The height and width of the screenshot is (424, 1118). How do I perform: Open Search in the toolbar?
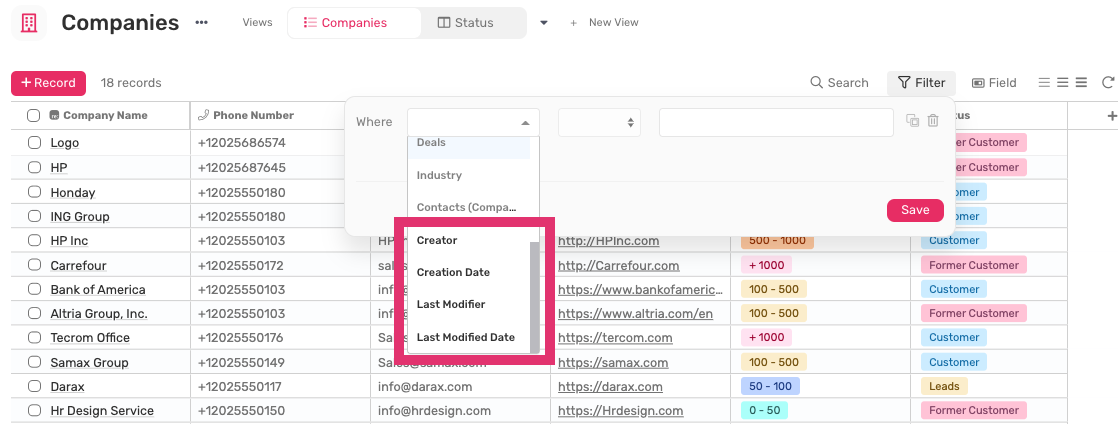[x=839, y=83]
